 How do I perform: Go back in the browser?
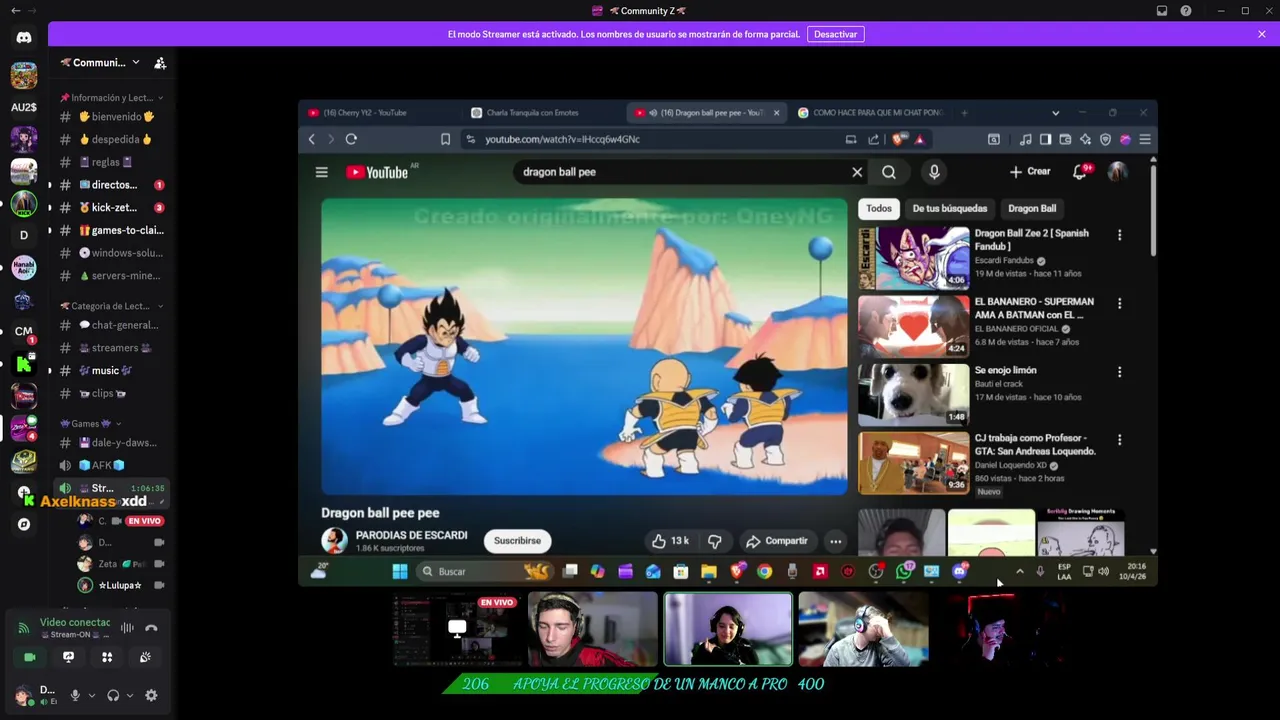coord(312,139)
